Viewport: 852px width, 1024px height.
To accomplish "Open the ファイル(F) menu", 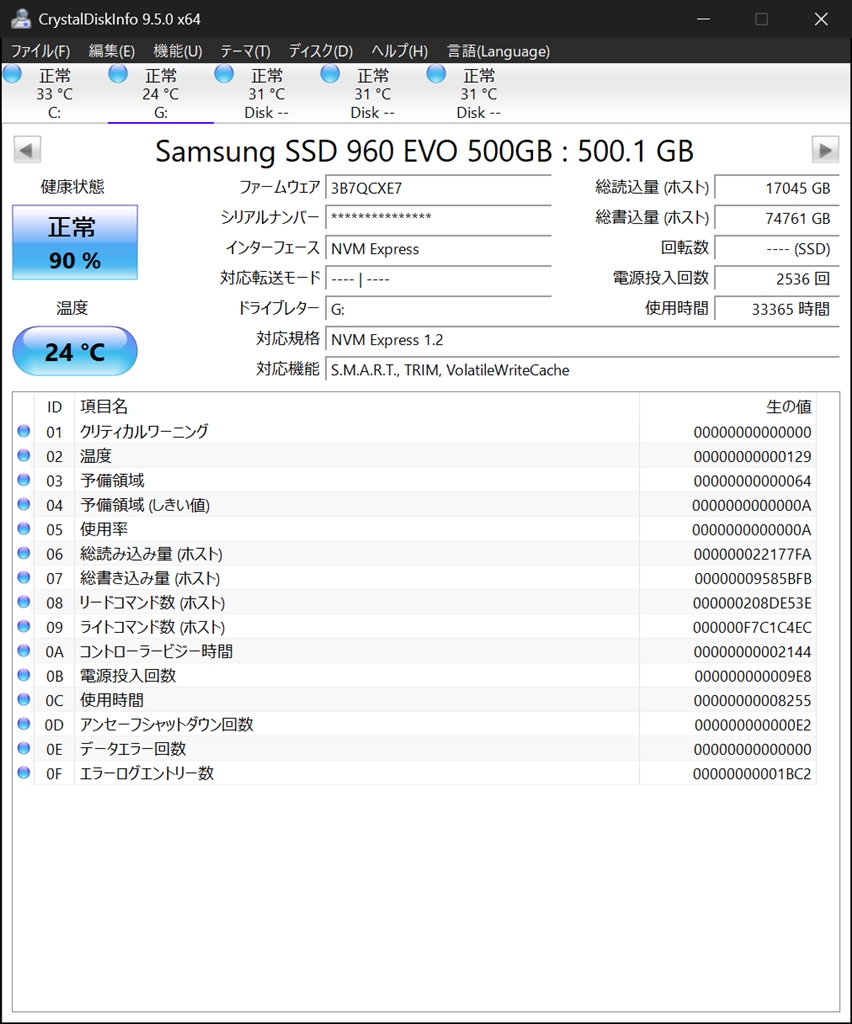I will (40, 51).
